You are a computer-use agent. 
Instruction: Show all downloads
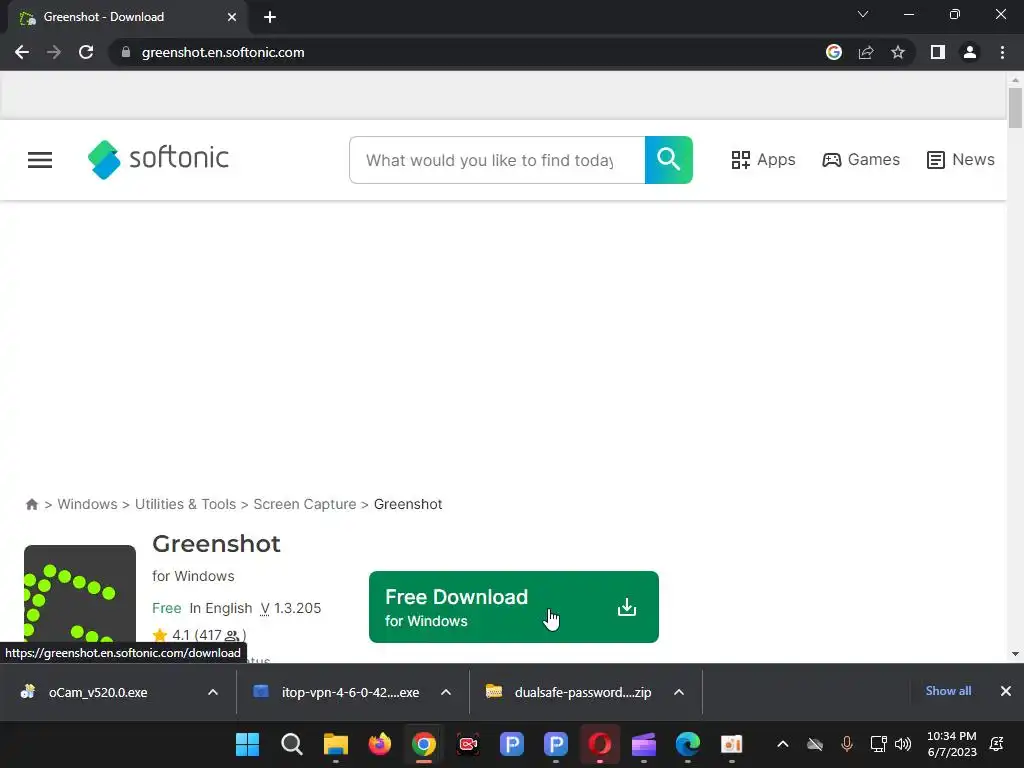tap(948, 691)
